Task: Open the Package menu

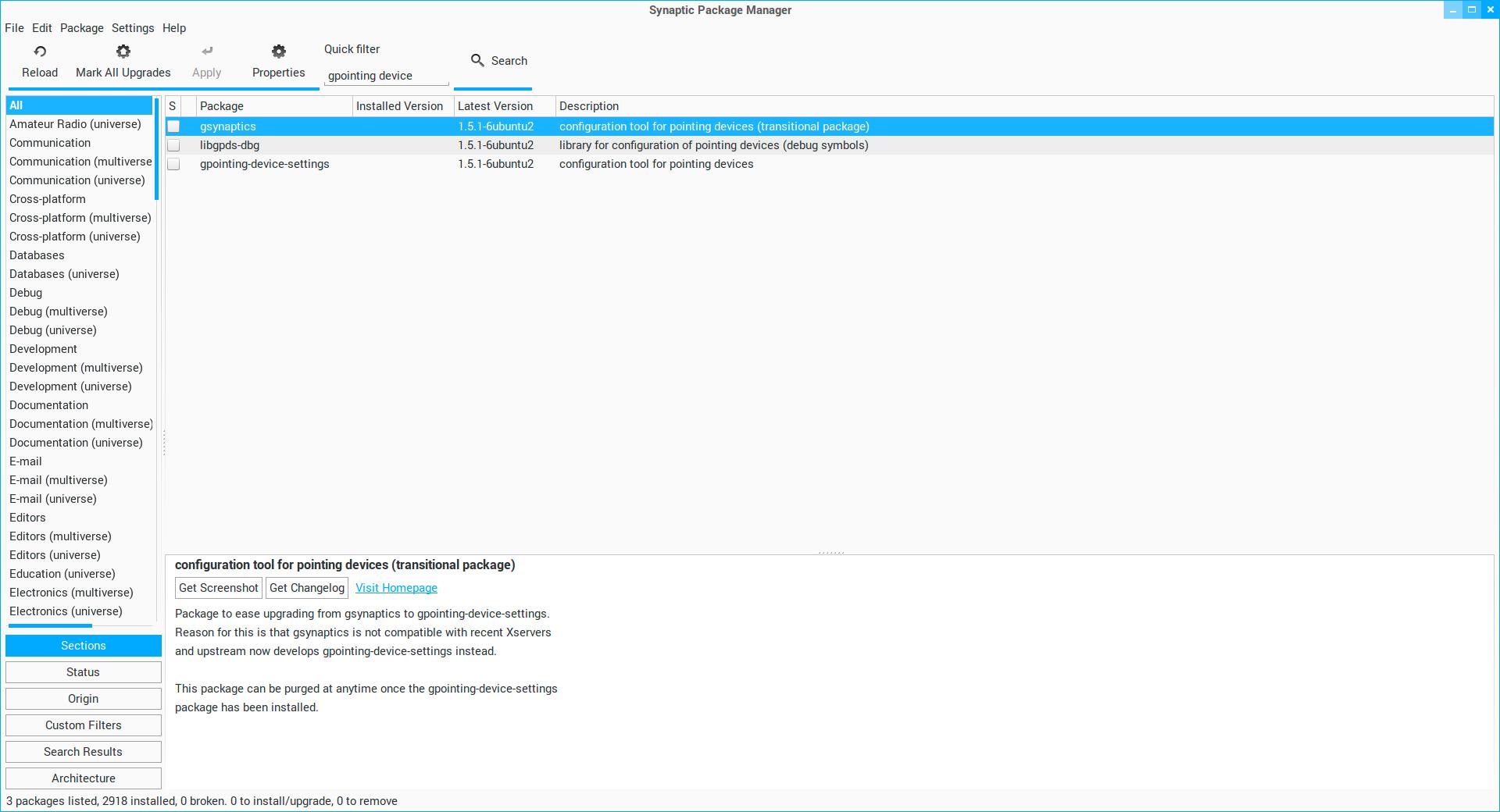Action: [81, 28]
